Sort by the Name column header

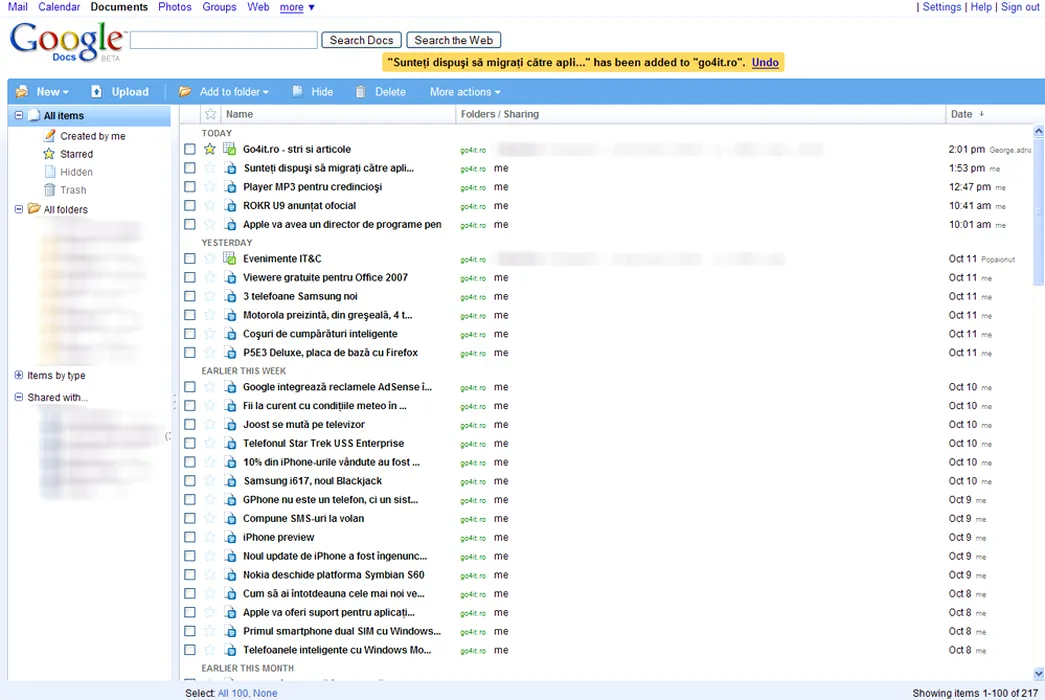[x=239, y=114]
